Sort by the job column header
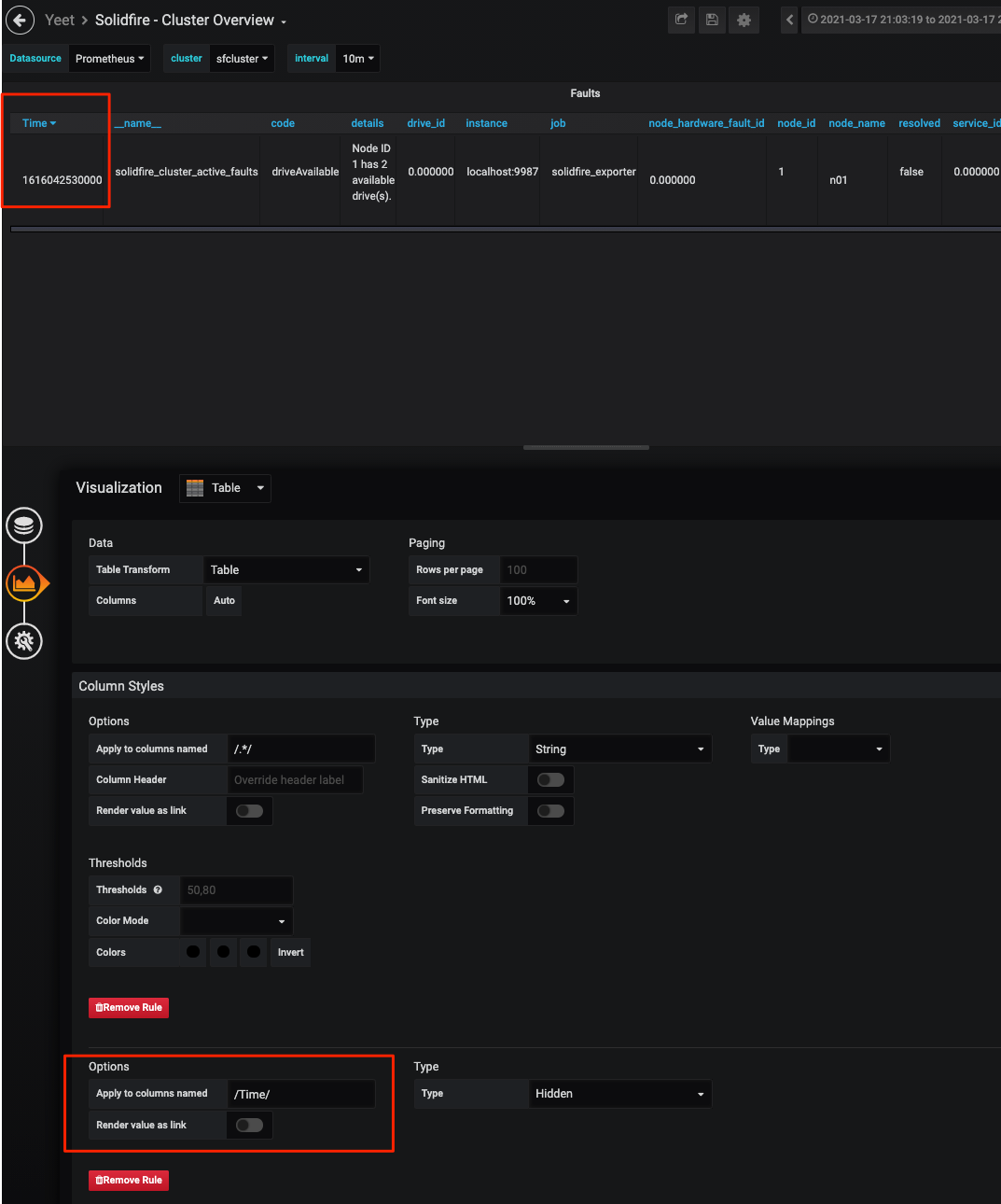Image resolution: width=1001 pixels, height=1204 pixels. tap(558, 123)
